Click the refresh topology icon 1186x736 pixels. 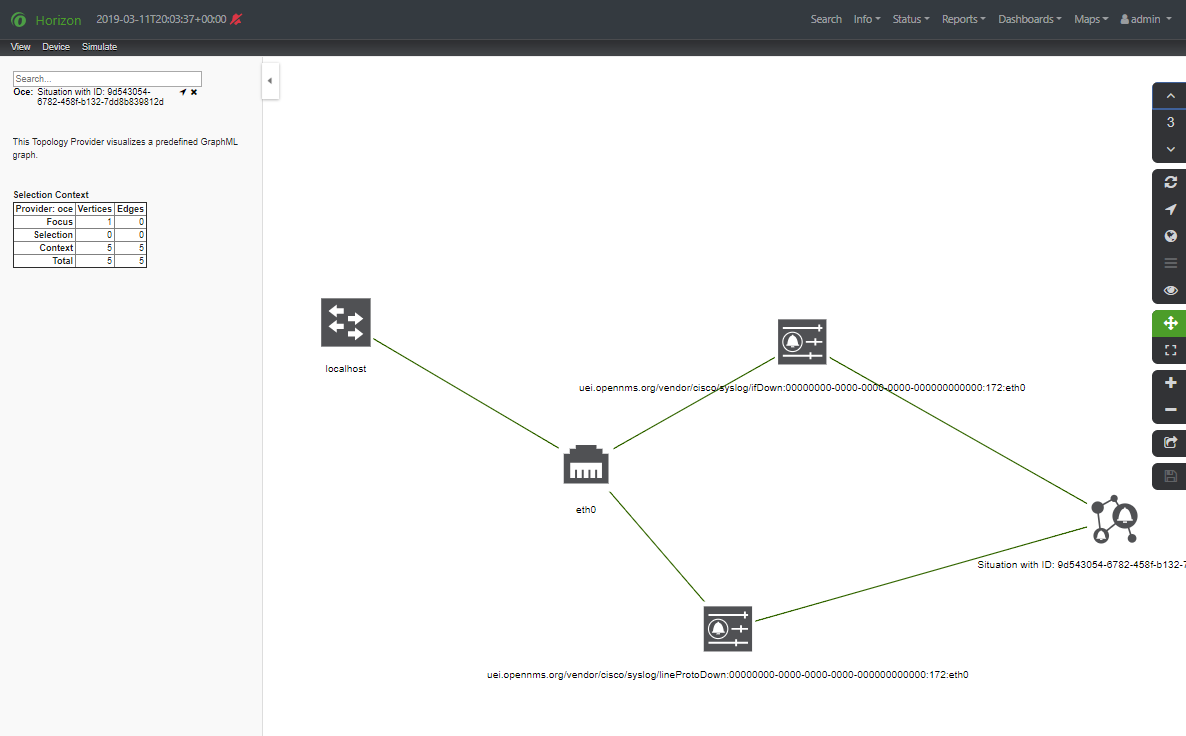pos(1169,183)
